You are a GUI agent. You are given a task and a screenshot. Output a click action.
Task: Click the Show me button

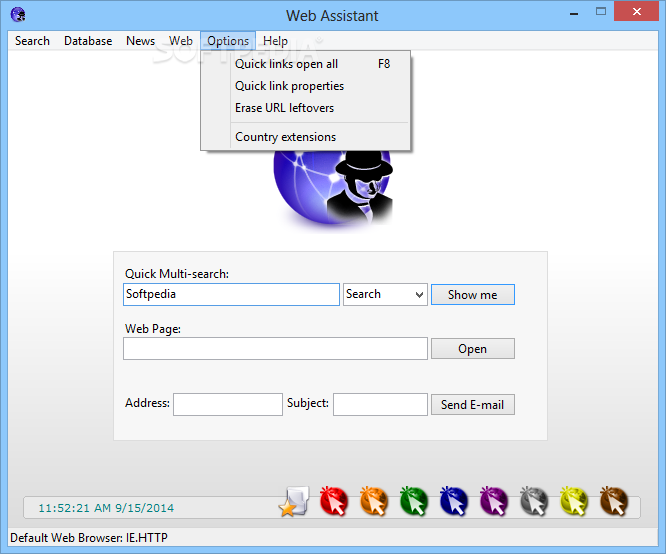click(473, 294)
